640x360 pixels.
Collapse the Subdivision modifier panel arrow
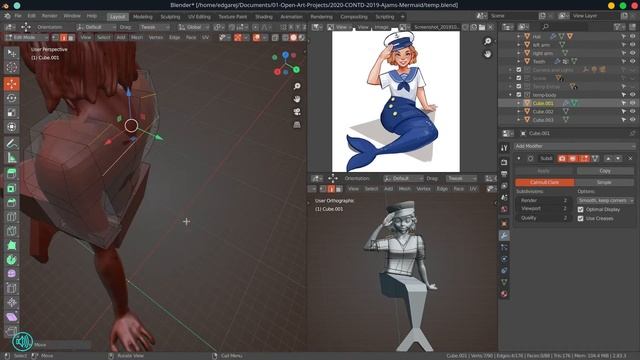click(519, 158)
